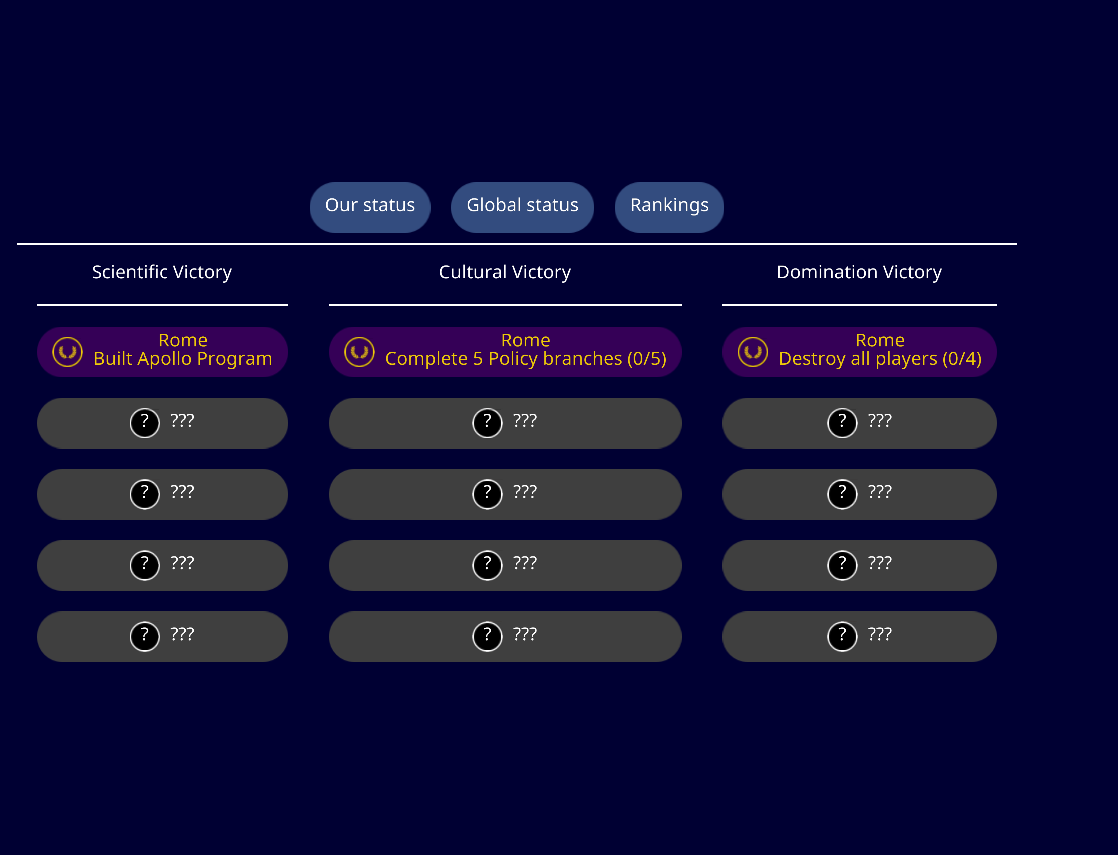Click the fourth ??? row in the Domination column
The width and height of the screenshot is (1118, 855).
(x=859, y=636)
